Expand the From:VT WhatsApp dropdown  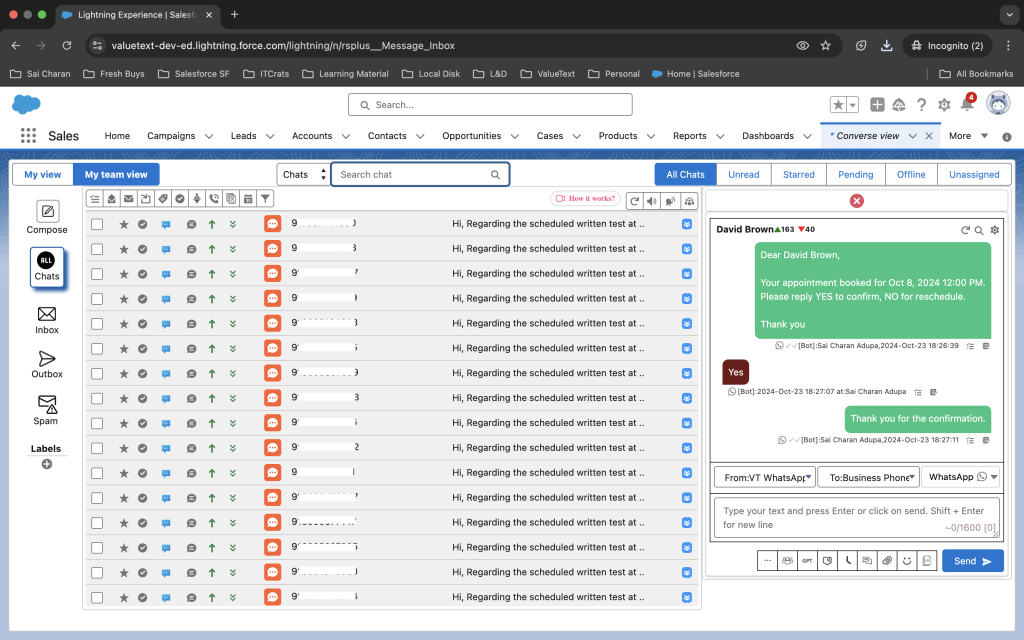pyautogui.click(x=765, y=478)
